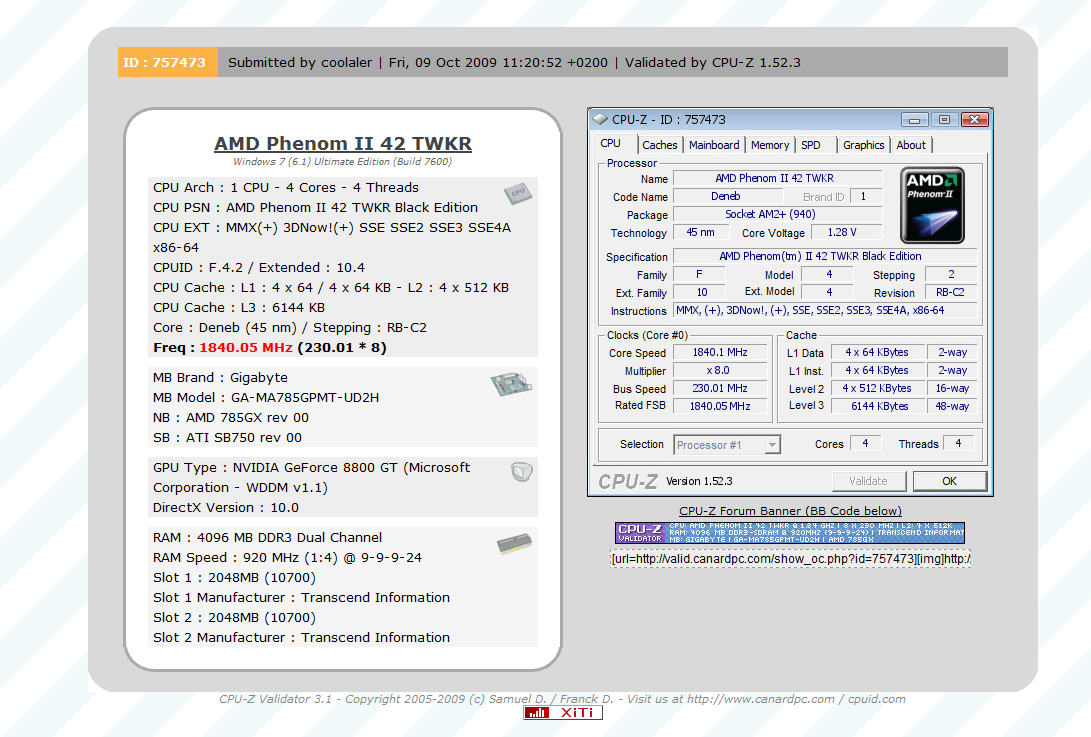
Task: Click the Level 3 48-way associativity value
Action: click(952, 406)
